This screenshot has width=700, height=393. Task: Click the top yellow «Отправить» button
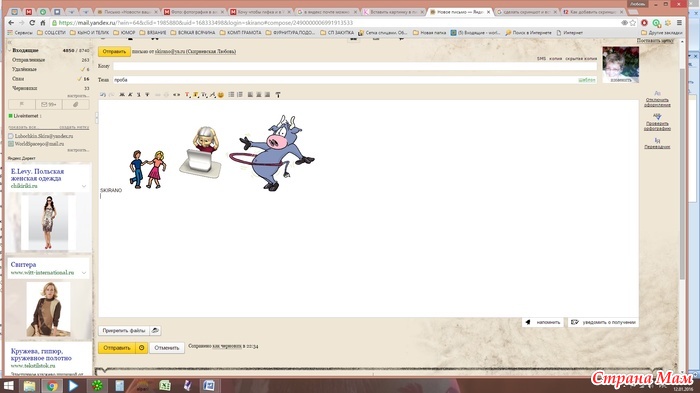click(x=114, y=51)
